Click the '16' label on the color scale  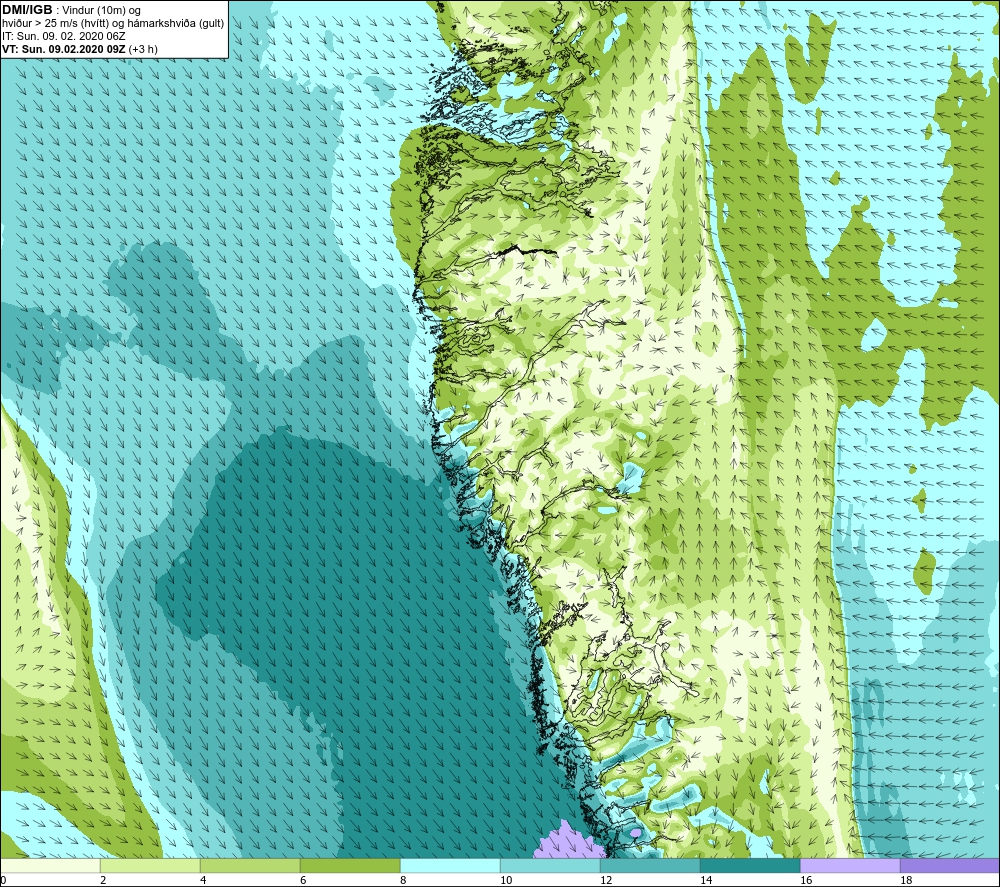pyautogui.click(x=806, y=881)
